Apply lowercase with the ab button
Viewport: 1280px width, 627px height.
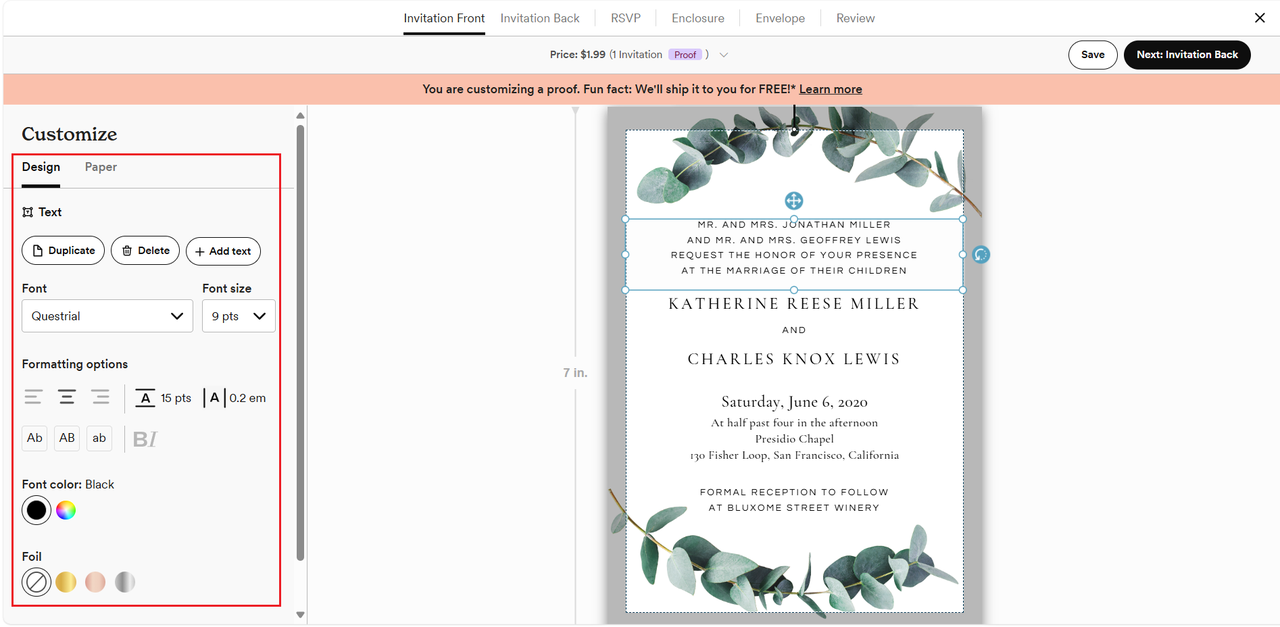point(99,438)
